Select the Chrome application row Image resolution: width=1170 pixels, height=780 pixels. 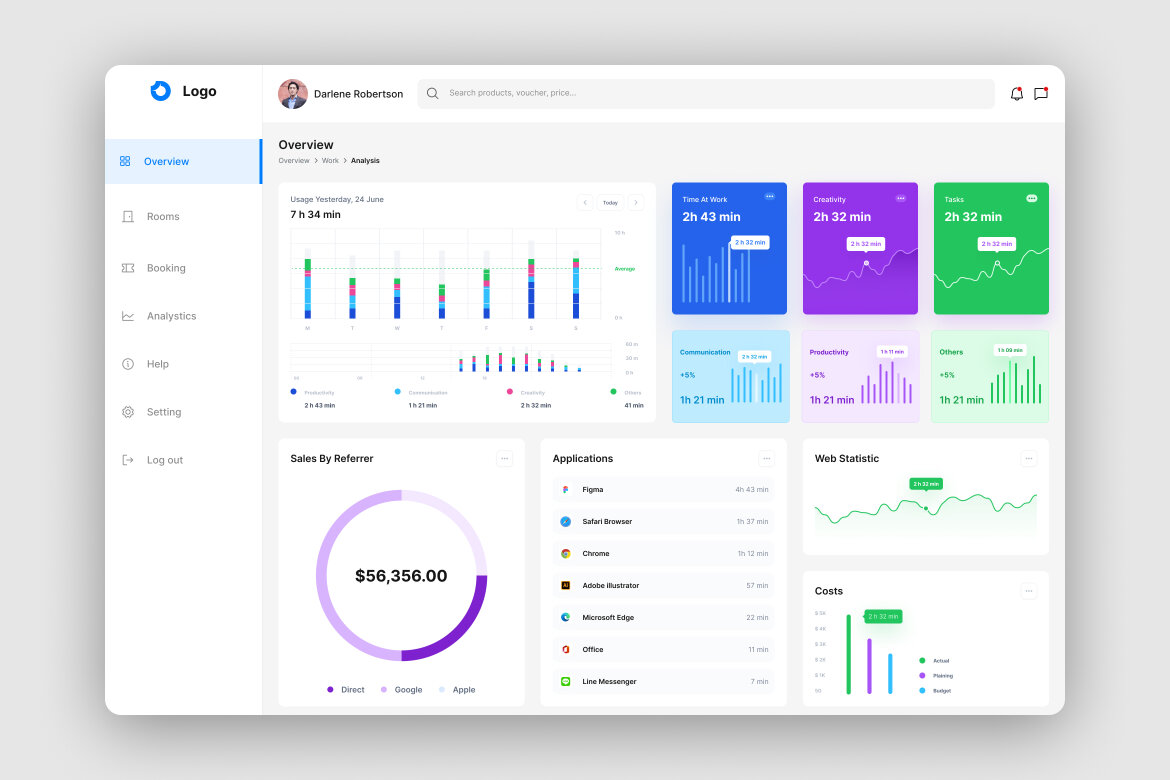(x=663, y=554)
